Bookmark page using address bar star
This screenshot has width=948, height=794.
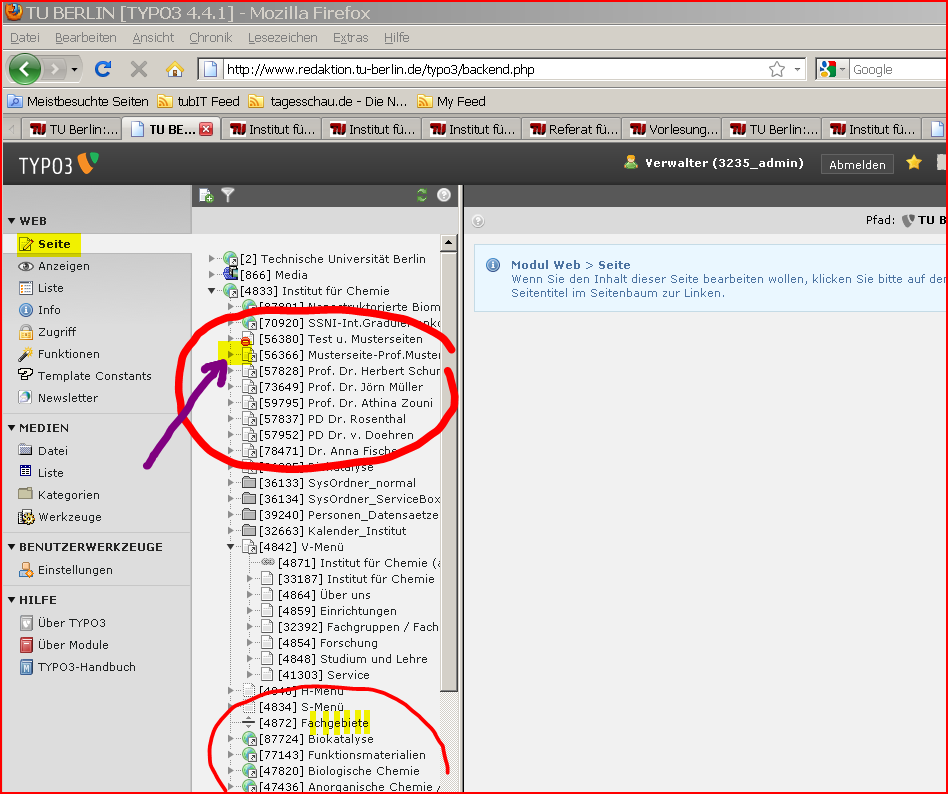pyautogui.click(x=776, y=69)
